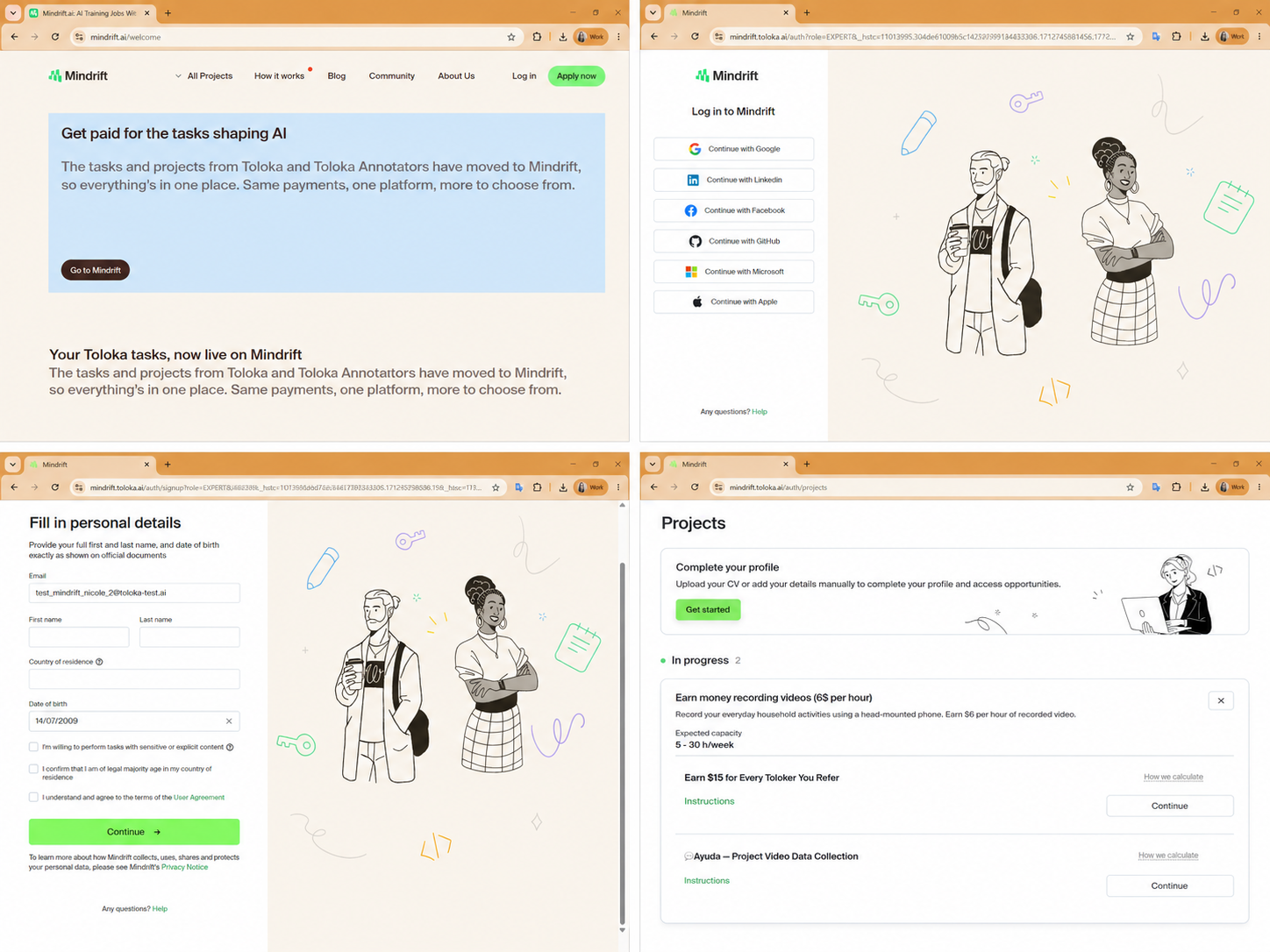Show info about sensitive or explicit content tasks
Viewport: 1270px width, 952px height.
coord(230,748)
